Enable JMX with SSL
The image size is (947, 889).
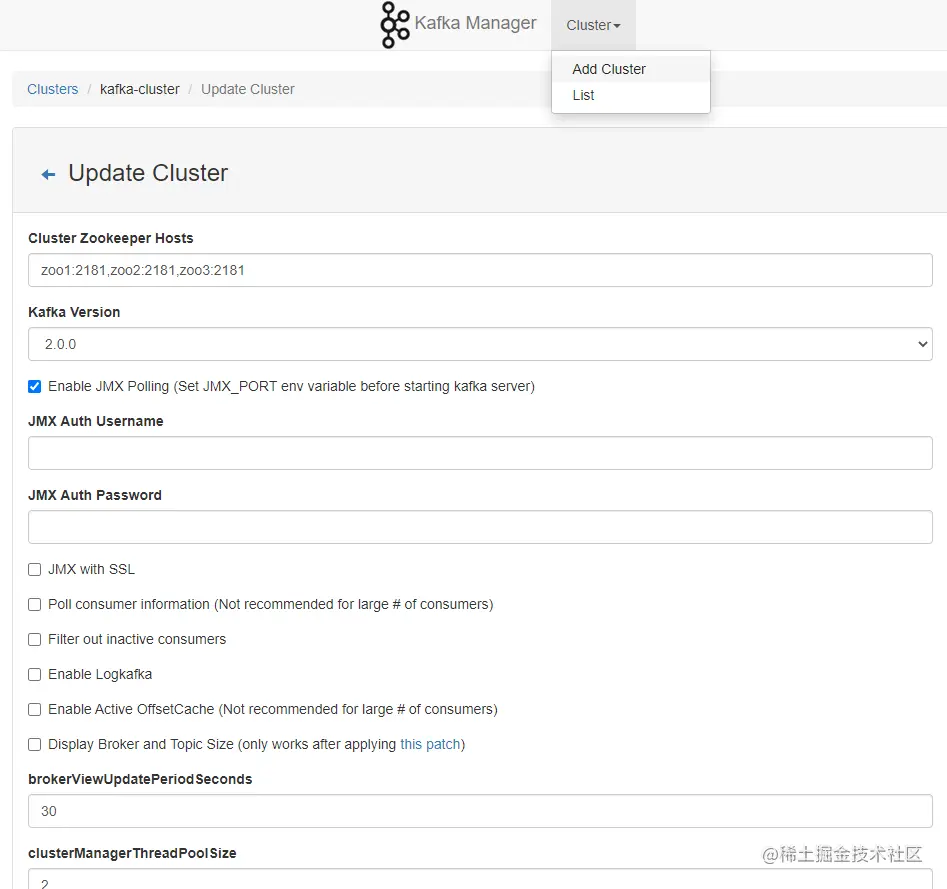(34, 569)
